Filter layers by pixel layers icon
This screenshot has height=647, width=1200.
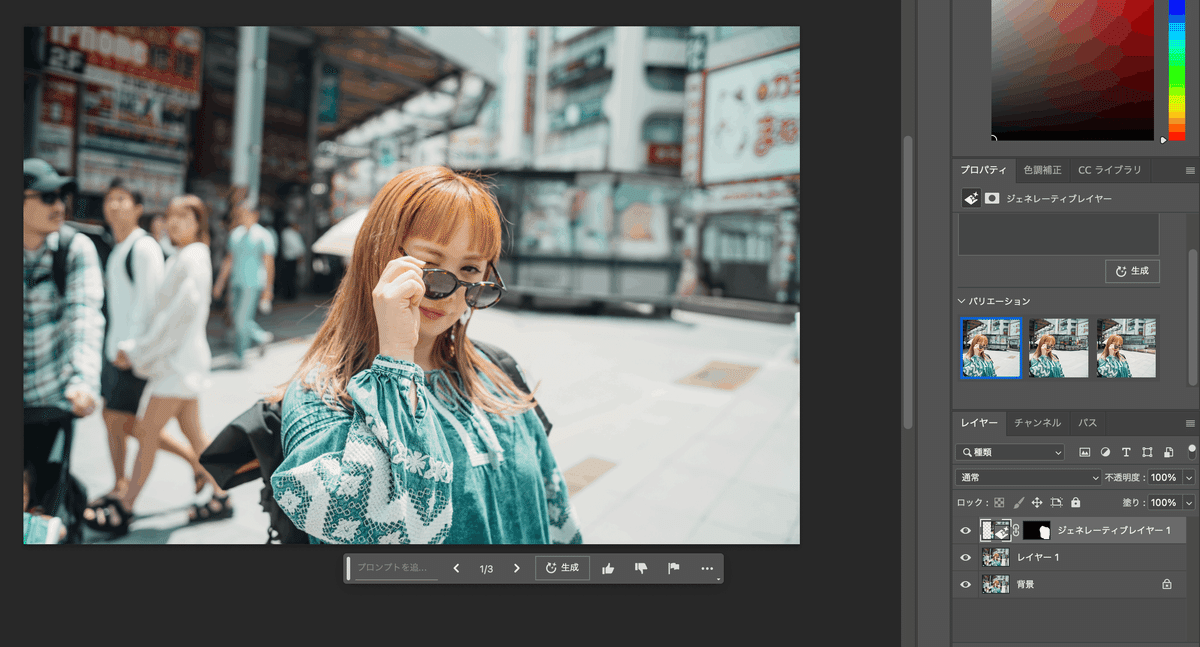pyautogui.click(x=1085, y=452)
